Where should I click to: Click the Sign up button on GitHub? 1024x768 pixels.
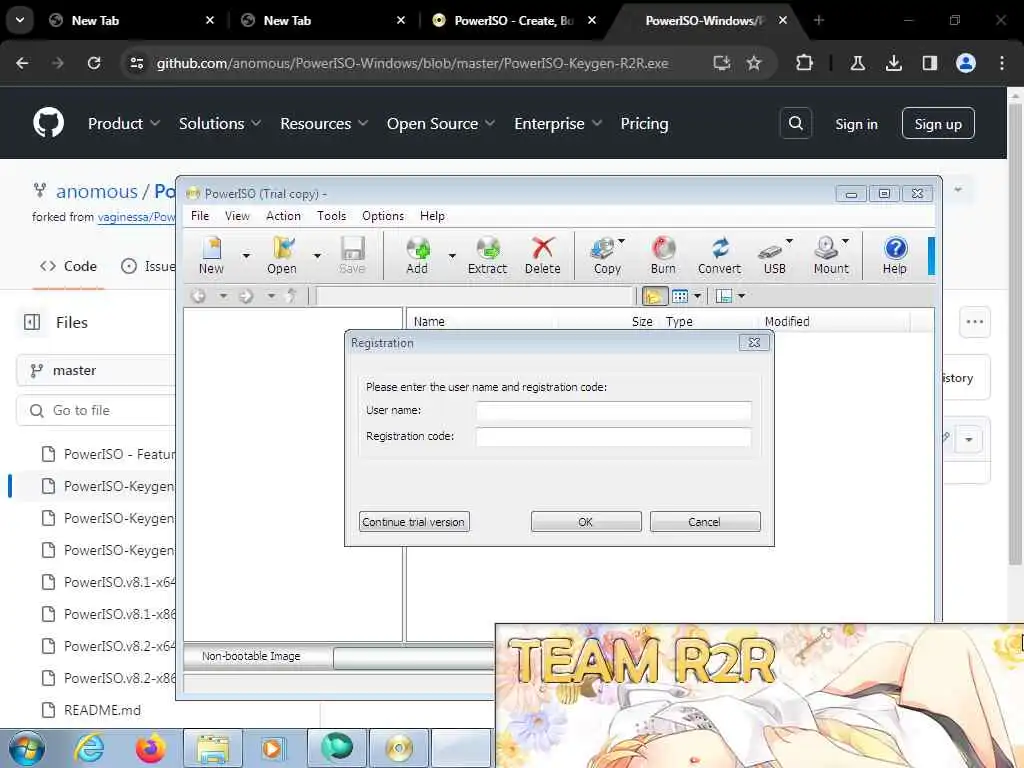coord(938,123)
